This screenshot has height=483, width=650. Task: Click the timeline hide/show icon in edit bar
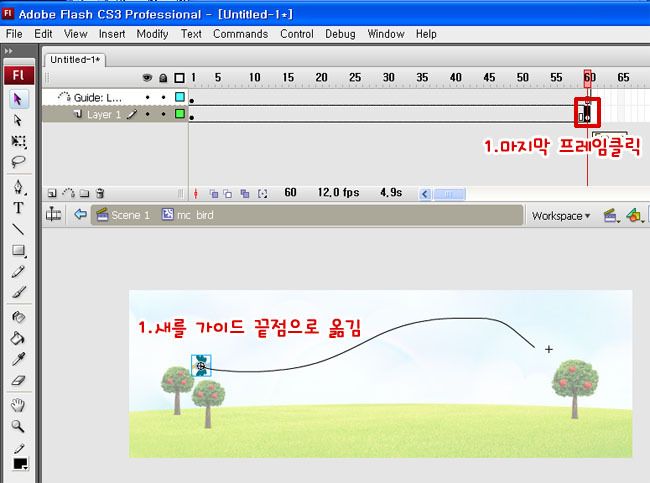point(53,214)
